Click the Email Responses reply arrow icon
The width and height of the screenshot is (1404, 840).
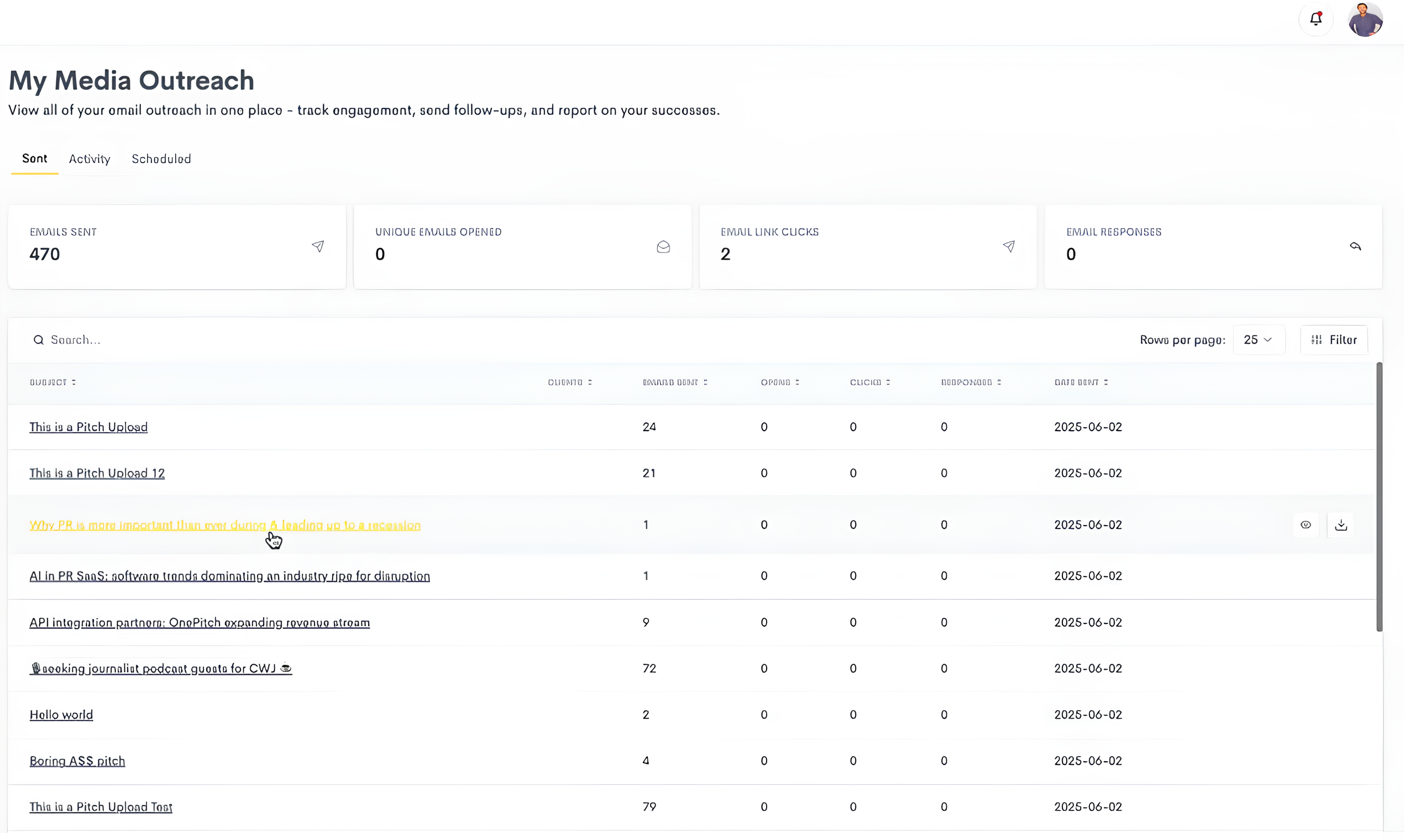pos(1355,246)
